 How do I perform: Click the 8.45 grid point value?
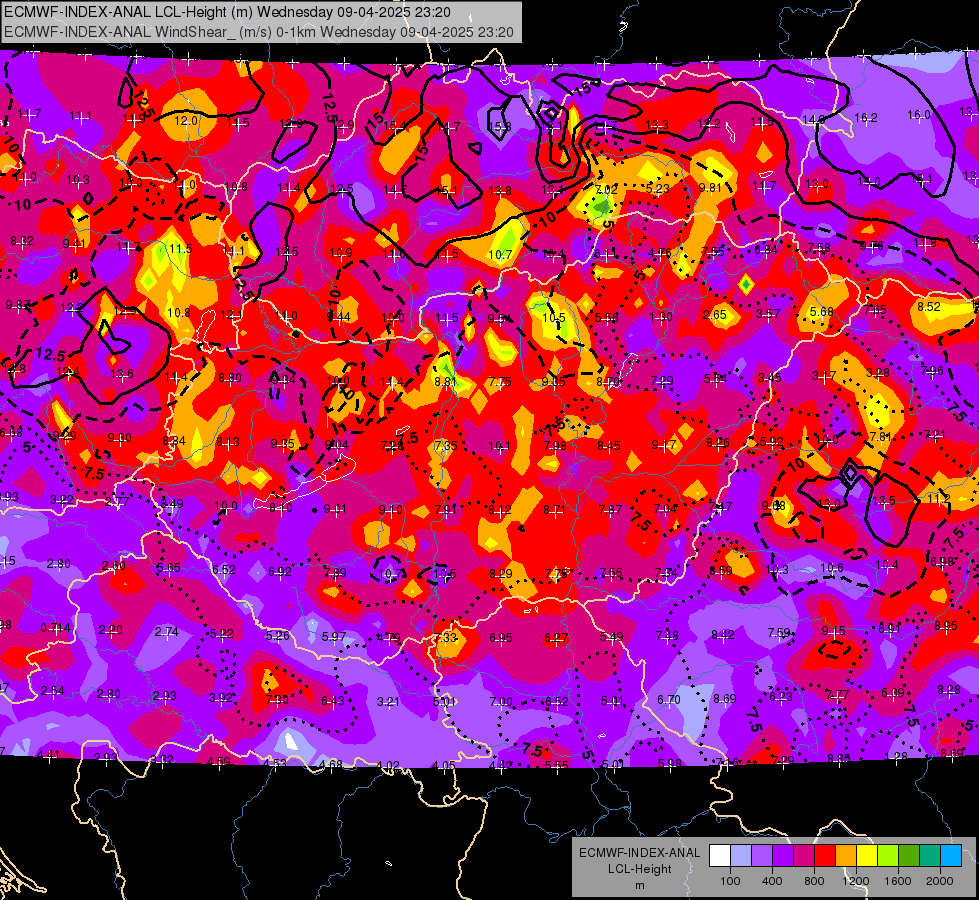point(609,445)
